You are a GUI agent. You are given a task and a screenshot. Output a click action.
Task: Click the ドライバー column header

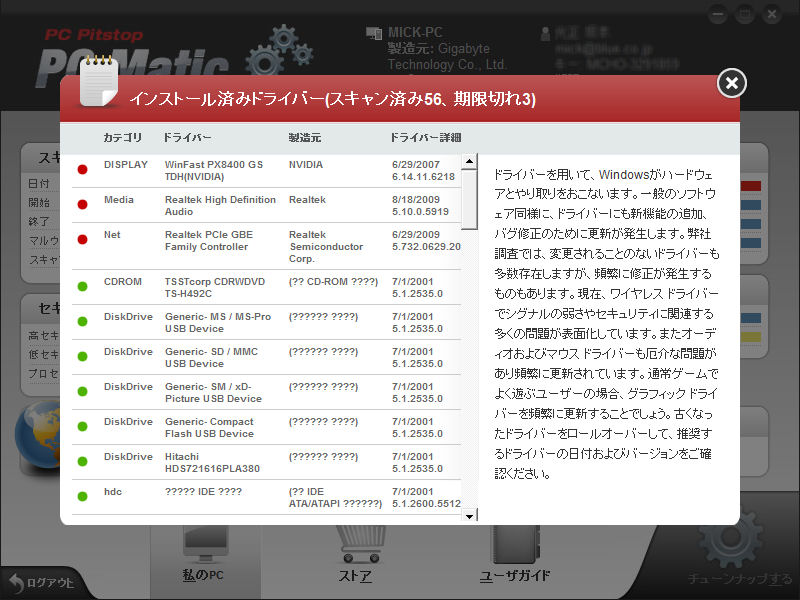coord(187,137)
